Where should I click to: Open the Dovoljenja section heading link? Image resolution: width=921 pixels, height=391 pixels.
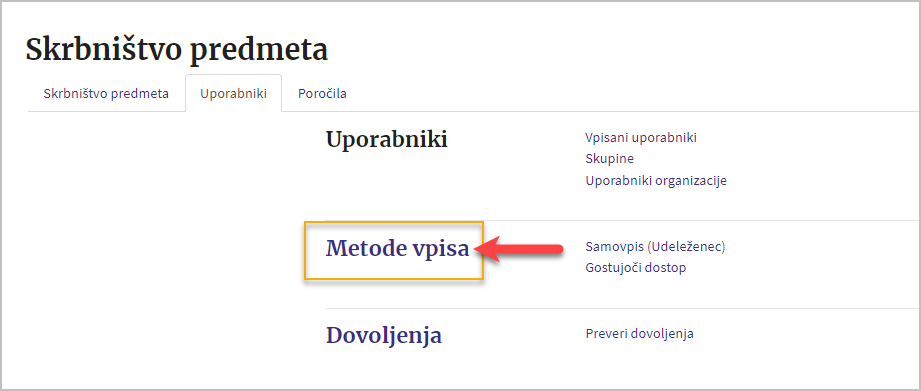tap(384, 335)
